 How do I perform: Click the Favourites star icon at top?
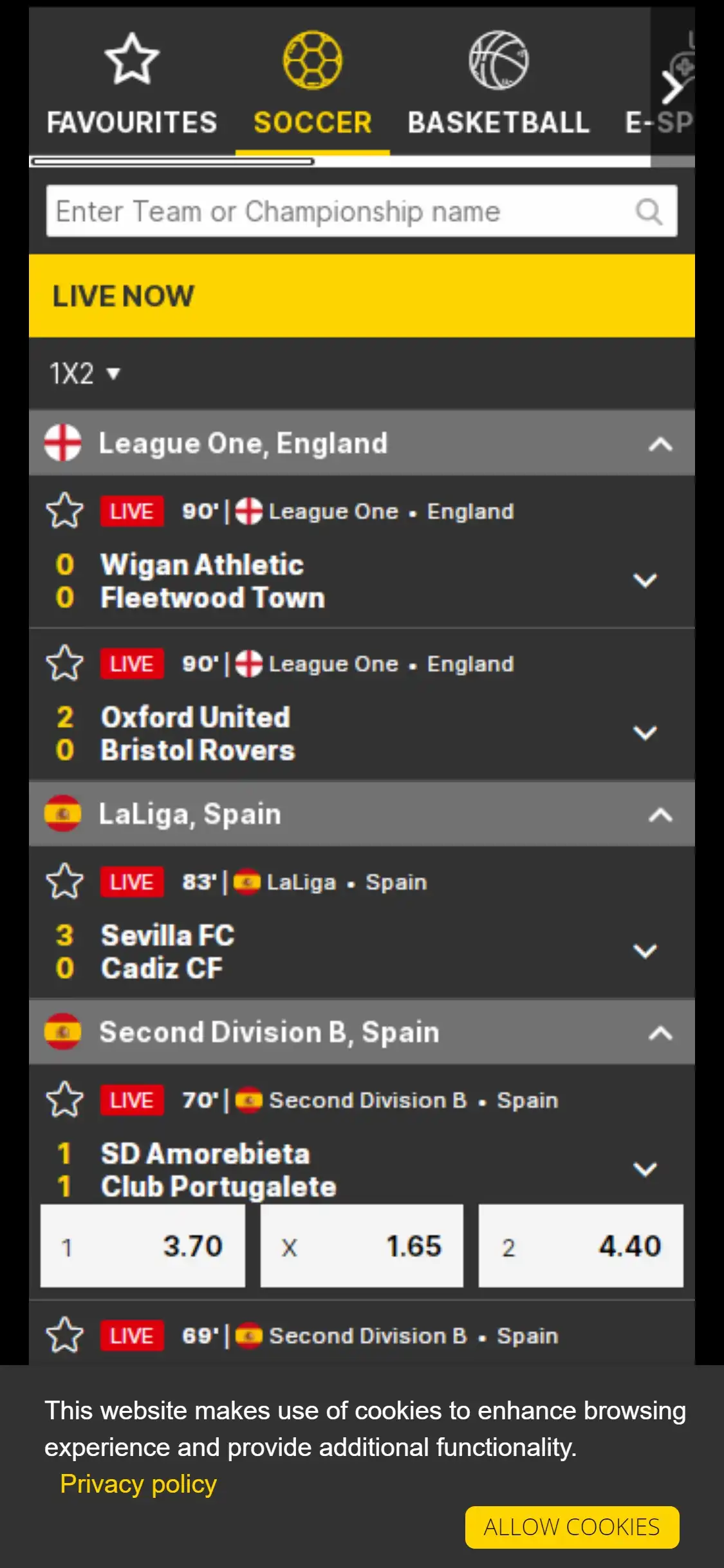[x=132, y=59]
